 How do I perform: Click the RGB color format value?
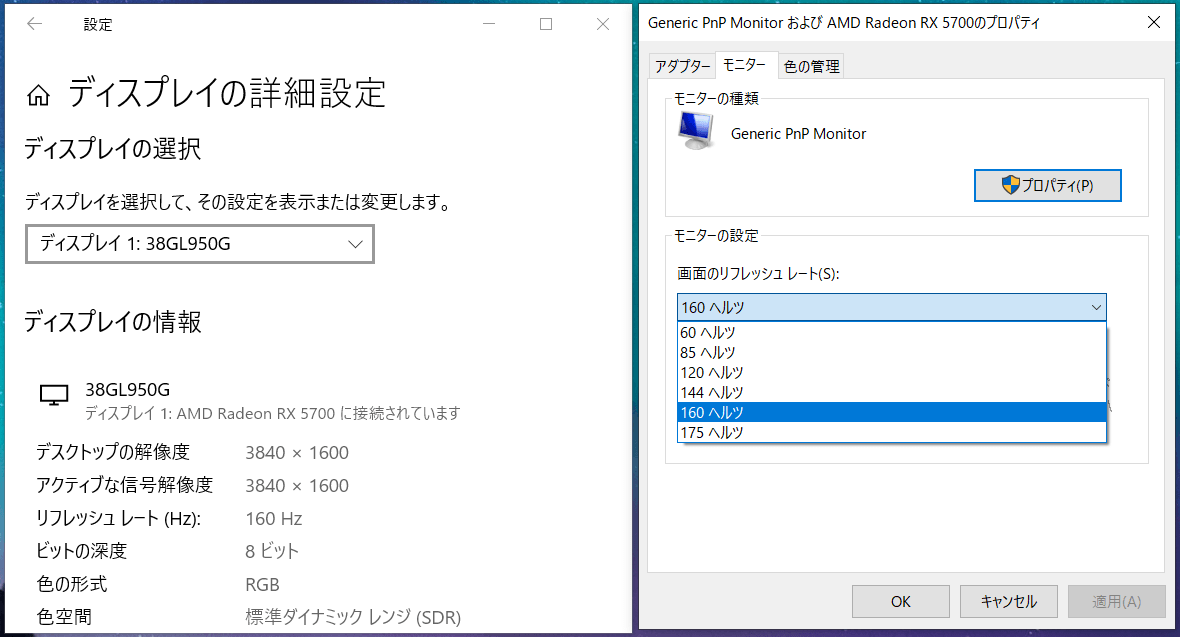(x=262, y=584)
